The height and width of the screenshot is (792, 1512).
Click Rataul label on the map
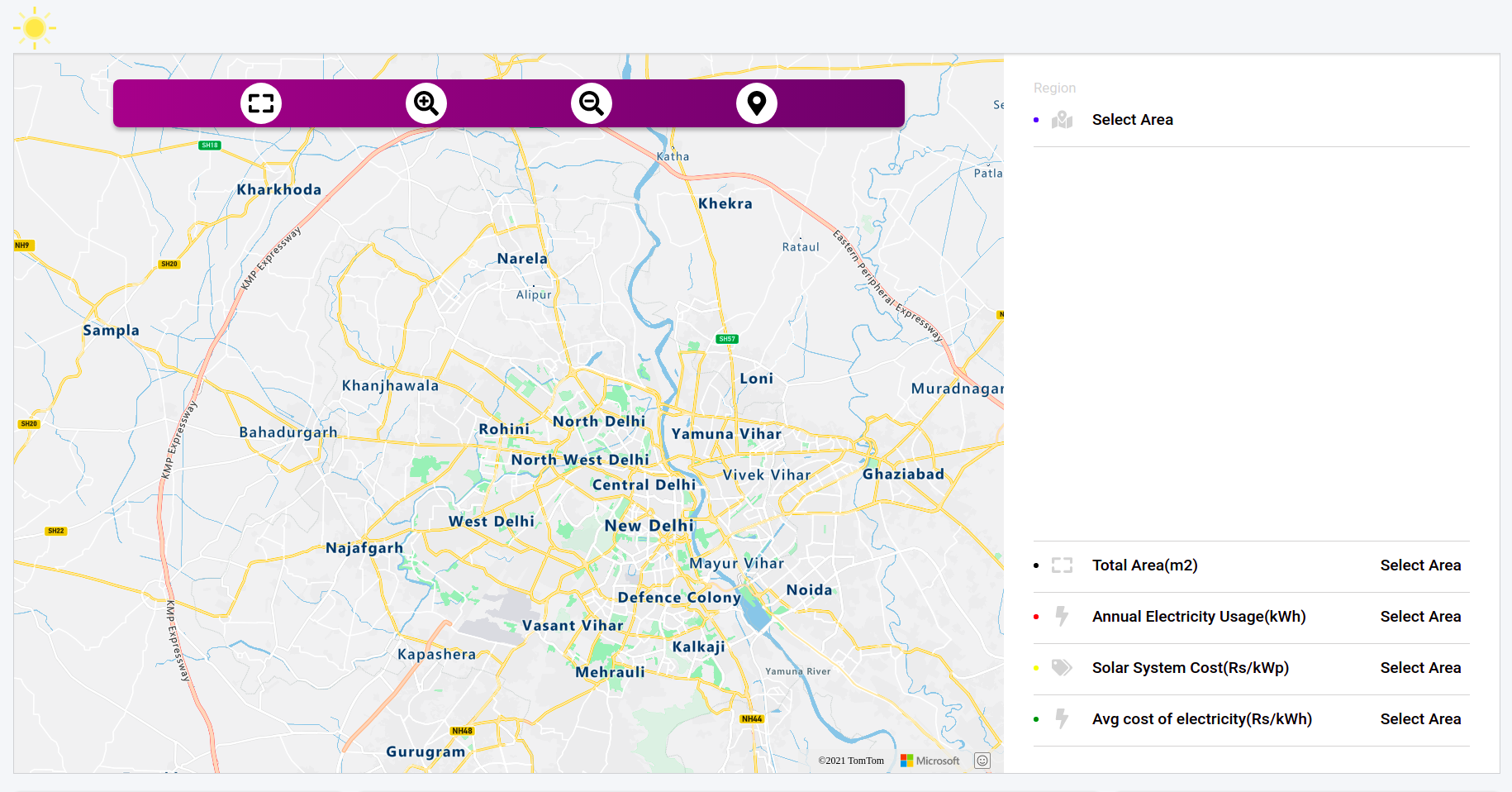click(x=801, y=247)
